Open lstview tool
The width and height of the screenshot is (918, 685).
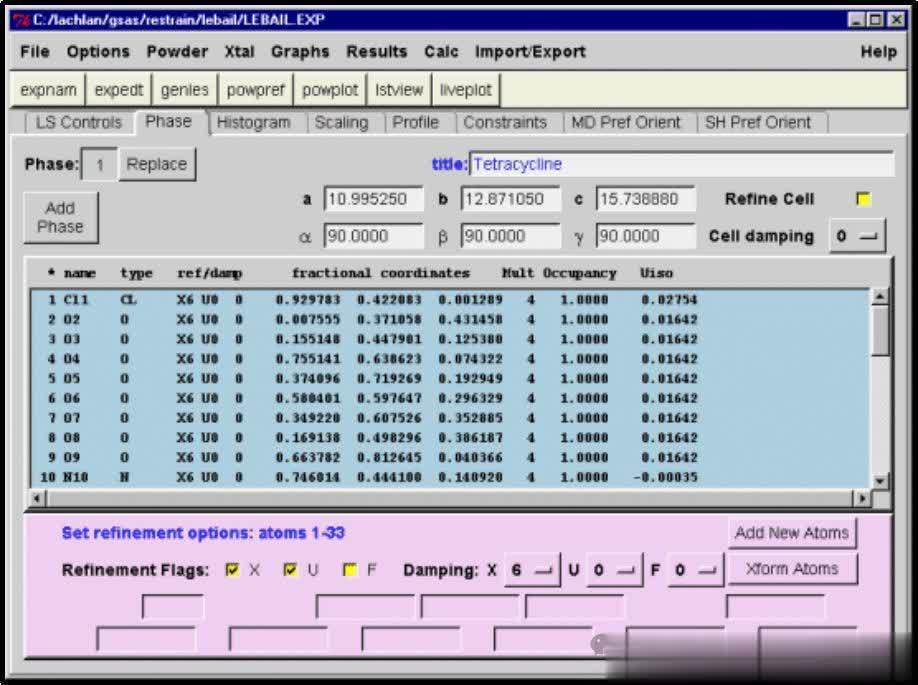tap(399, 90)
